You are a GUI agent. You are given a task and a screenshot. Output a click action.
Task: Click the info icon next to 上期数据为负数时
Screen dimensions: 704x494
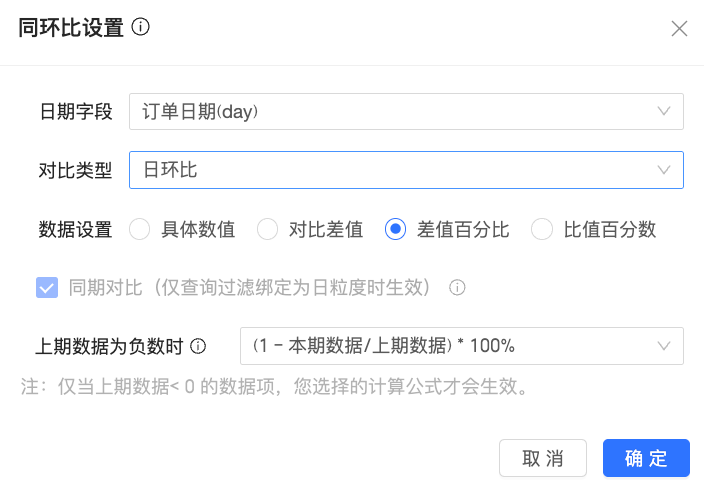198,347
